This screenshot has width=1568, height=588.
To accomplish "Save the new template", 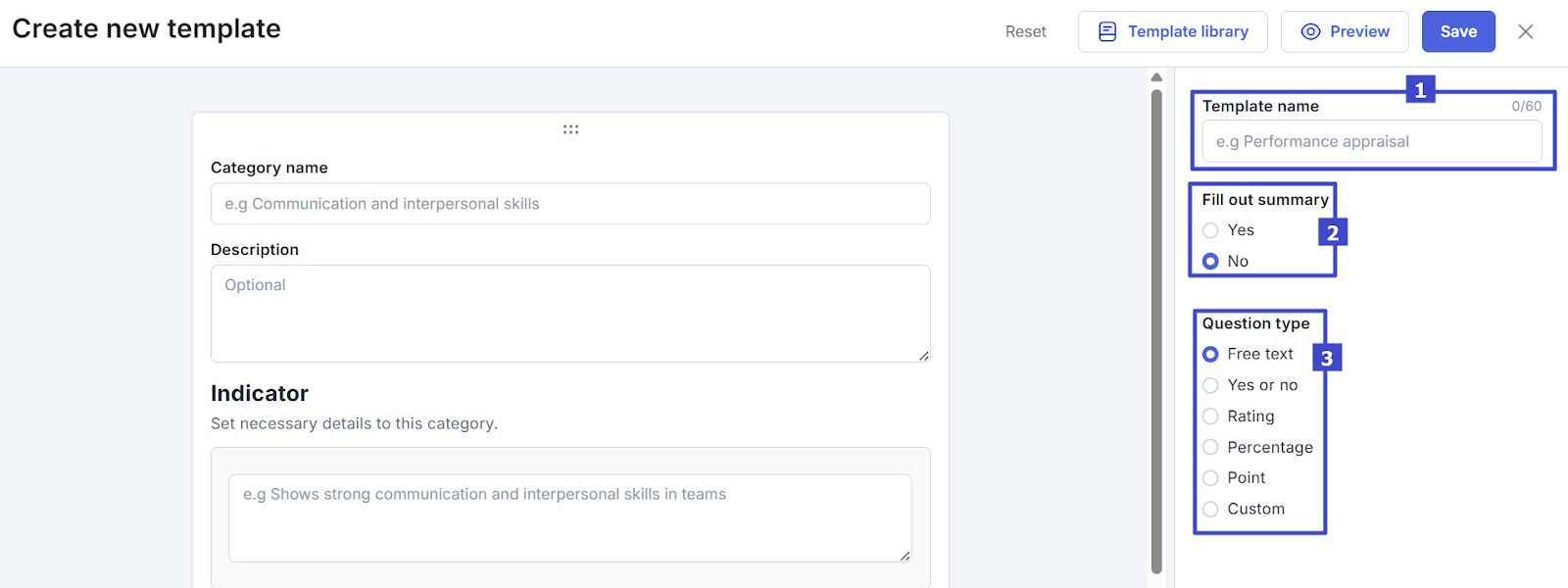I will pos(1457,31).
